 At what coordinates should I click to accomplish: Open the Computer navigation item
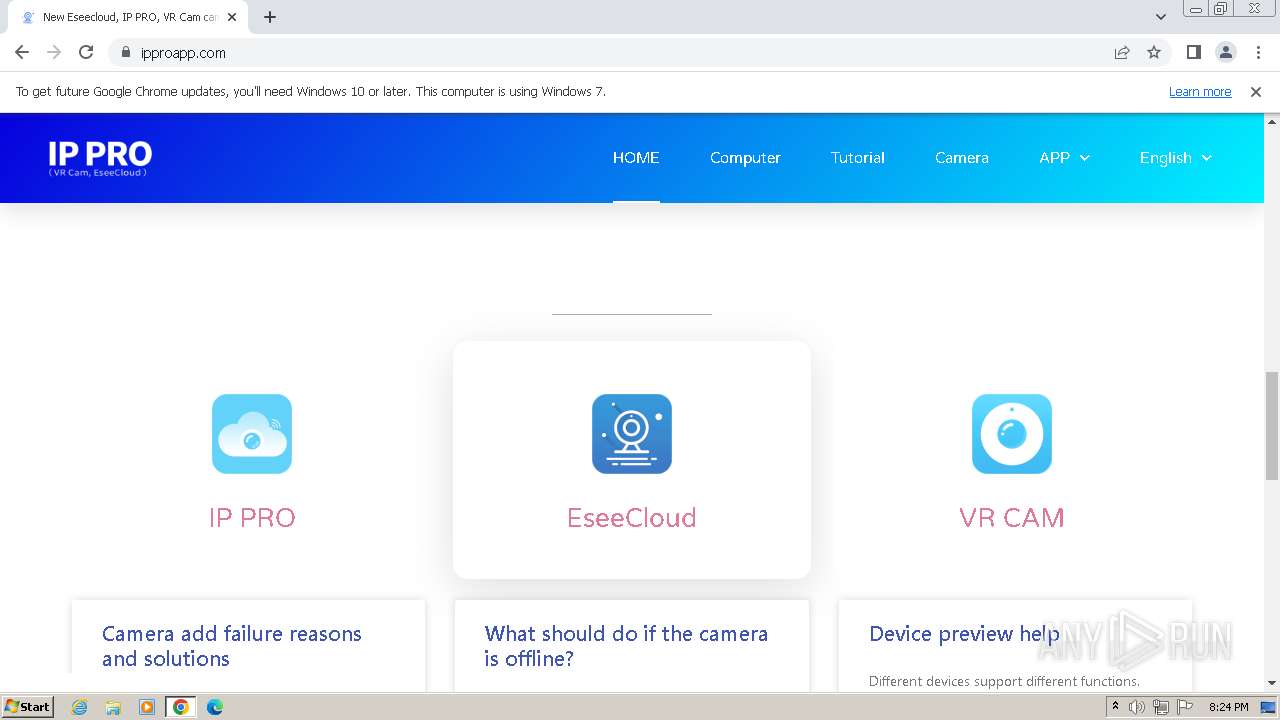[745, 158]
